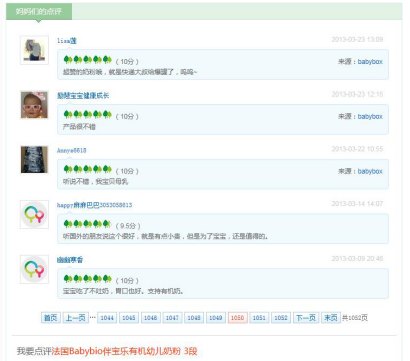Screen dimensions: 410x361
Task: Open username link of 2013-03-09 reviewer
Action: [70, 260]
